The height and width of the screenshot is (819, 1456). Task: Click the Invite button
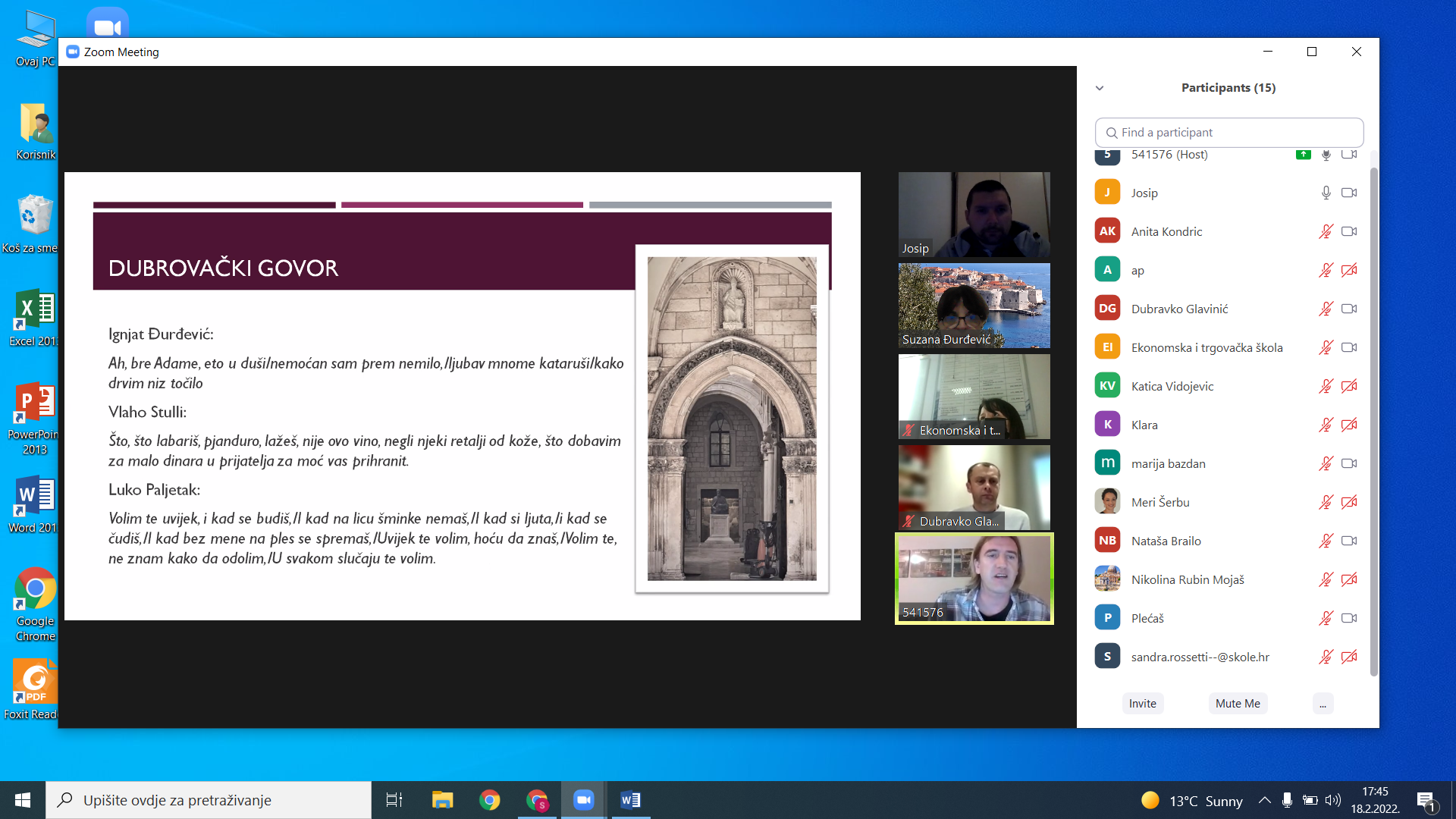1143,704
